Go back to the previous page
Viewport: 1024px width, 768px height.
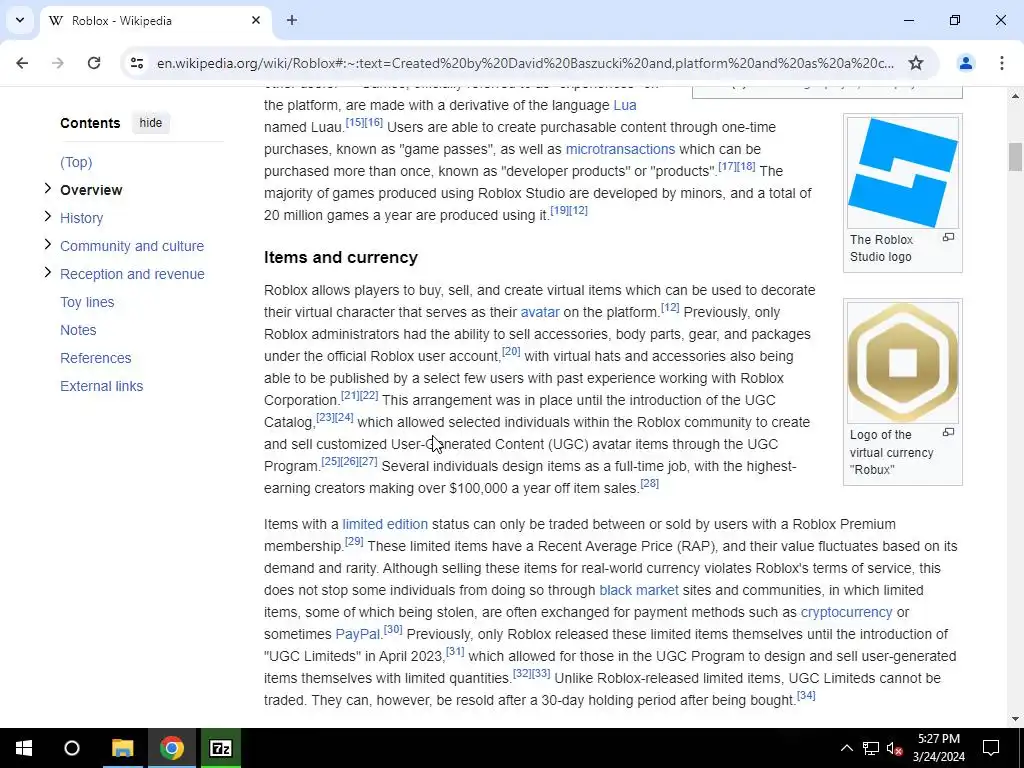pyautogui.click(x=22, y=63)
